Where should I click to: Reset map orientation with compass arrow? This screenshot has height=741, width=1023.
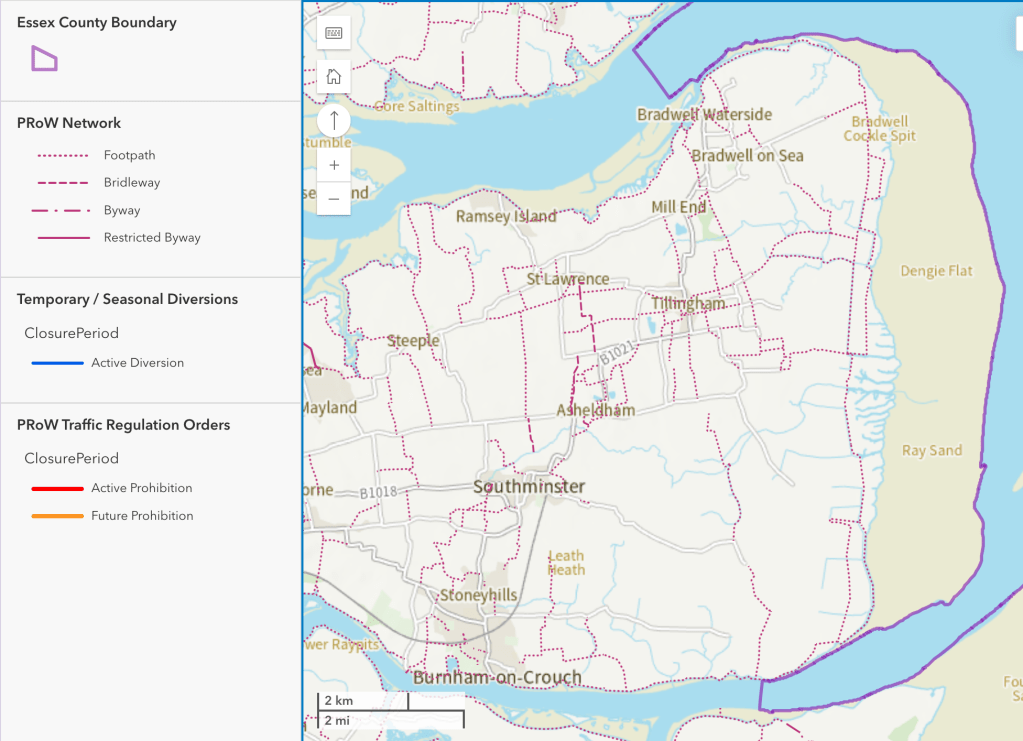point(334,121)
